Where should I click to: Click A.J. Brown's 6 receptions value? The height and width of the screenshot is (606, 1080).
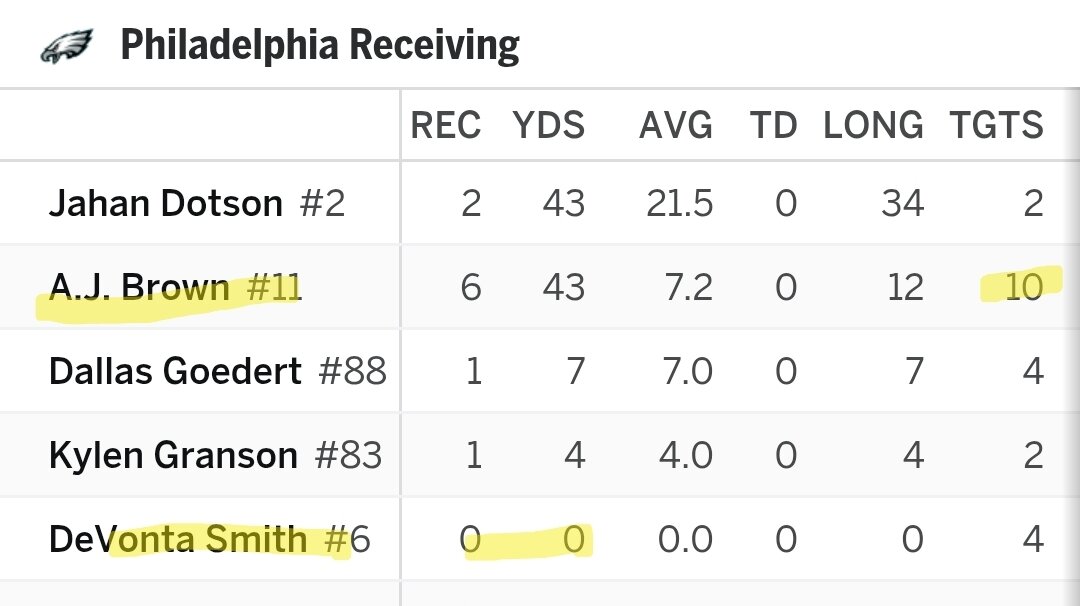click(471, 288)
